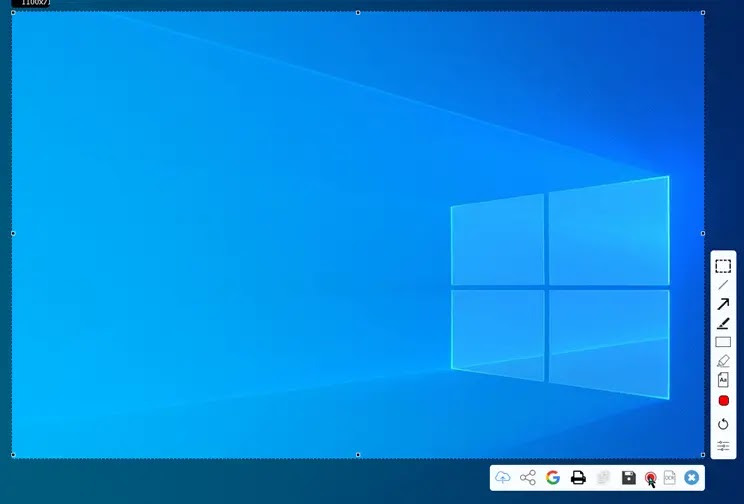Click the bottom-center selection handle
Screen dimensions: 744x504
point(358,455)
